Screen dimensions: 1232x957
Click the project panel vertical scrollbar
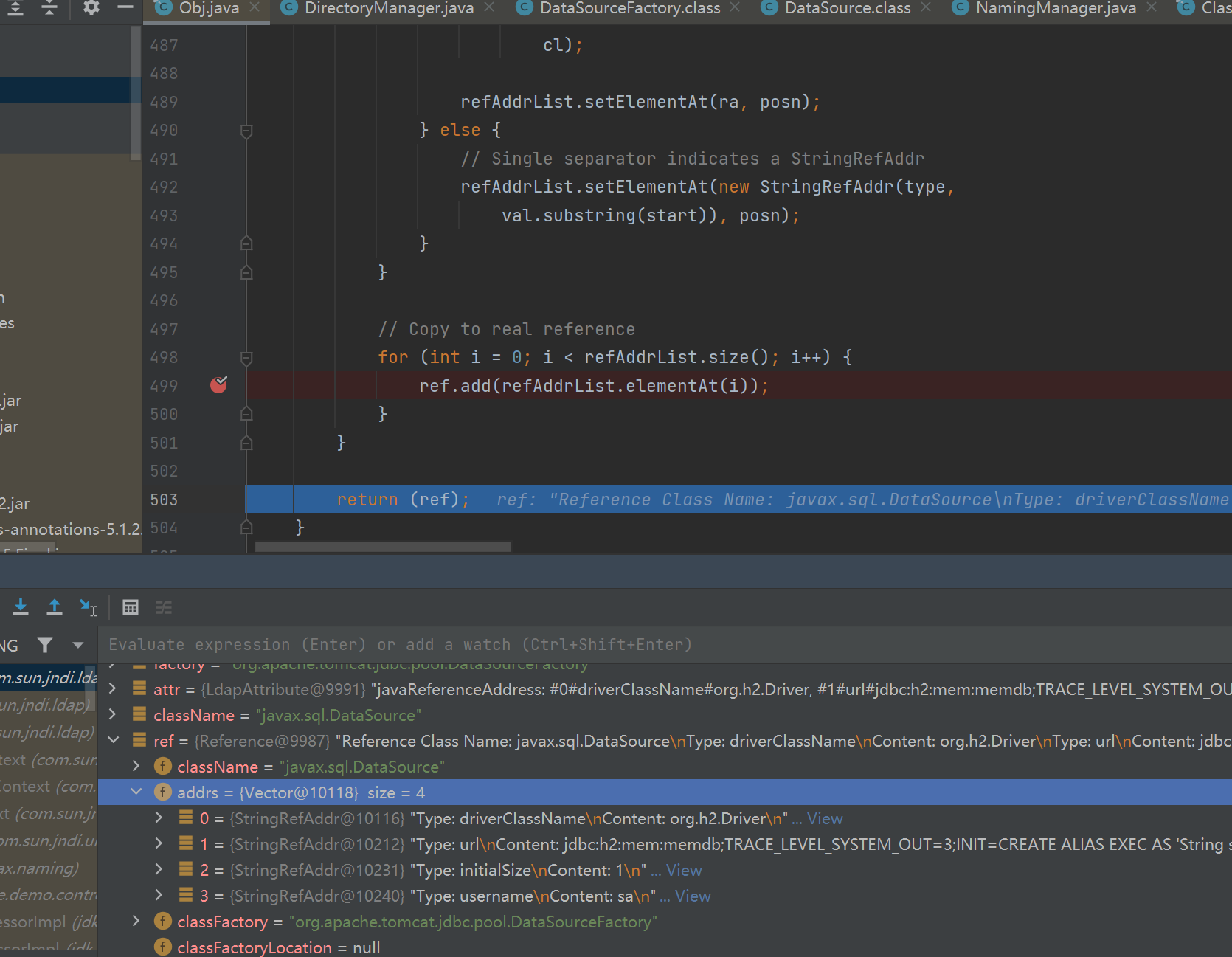pyautogui.click(x=135, y=92)
